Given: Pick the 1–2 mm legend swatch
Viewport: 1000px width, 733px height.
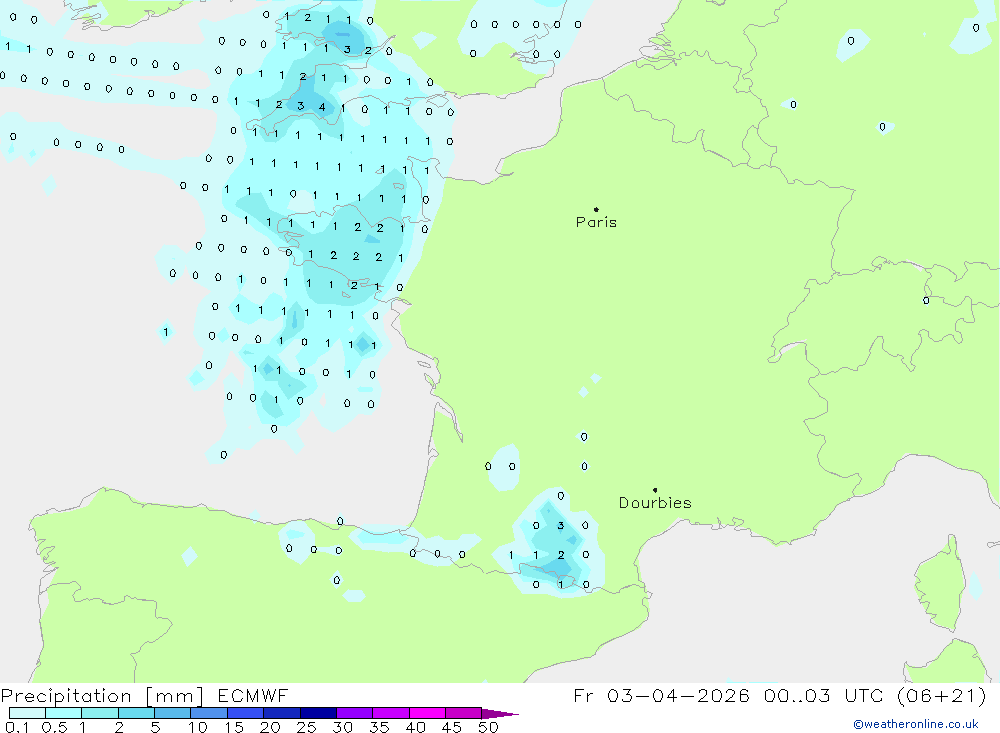Looking at the screenshot, I should pyautogui.click(x=100, y=713).
